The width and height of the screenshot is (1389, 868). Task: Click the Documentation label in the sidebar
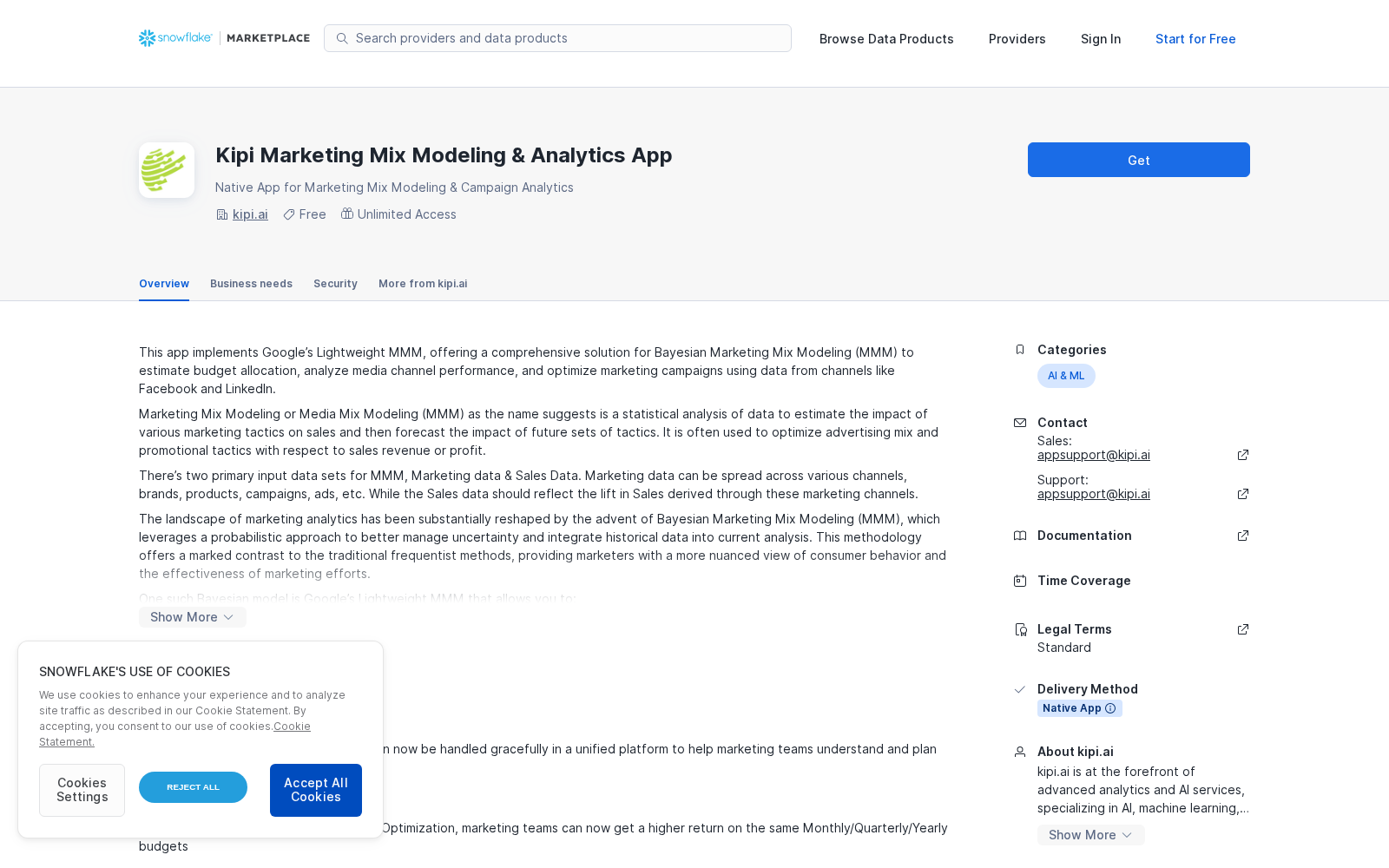click(x=1084, y=536)
